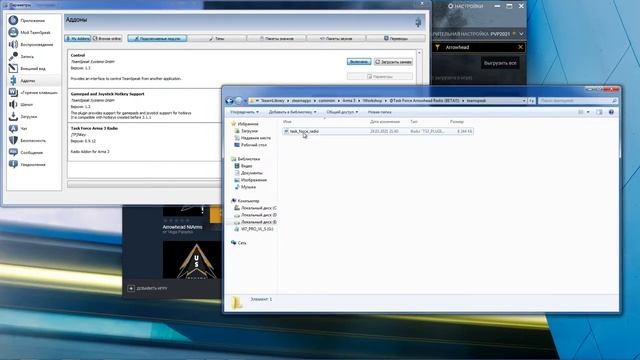
Task: Select the Пакеты звуков sound packs tab
Action: coord(336,38)
